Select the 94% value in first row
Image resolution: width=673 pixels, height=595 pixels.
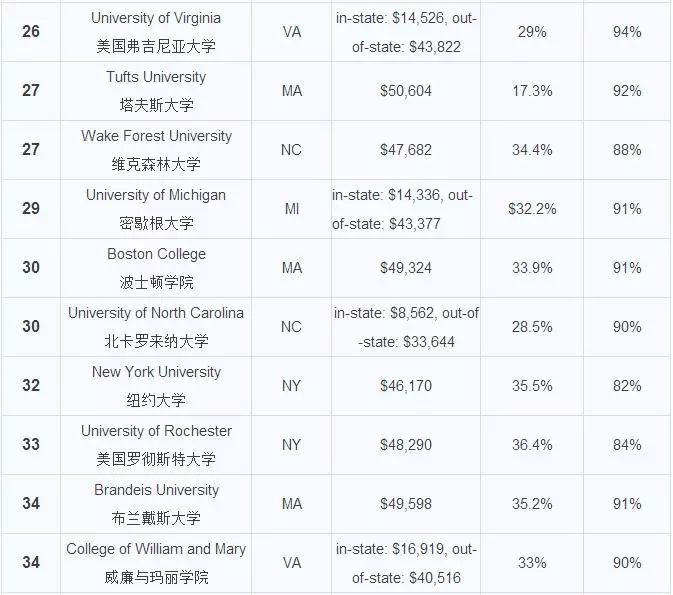point(627,32)
